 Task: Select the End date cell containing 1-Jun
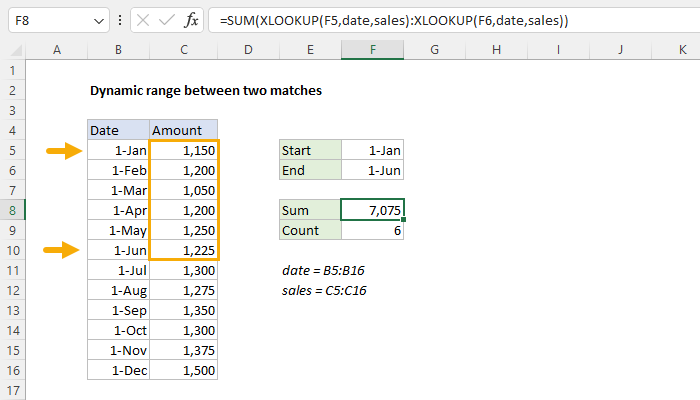[x=373, y=170]
